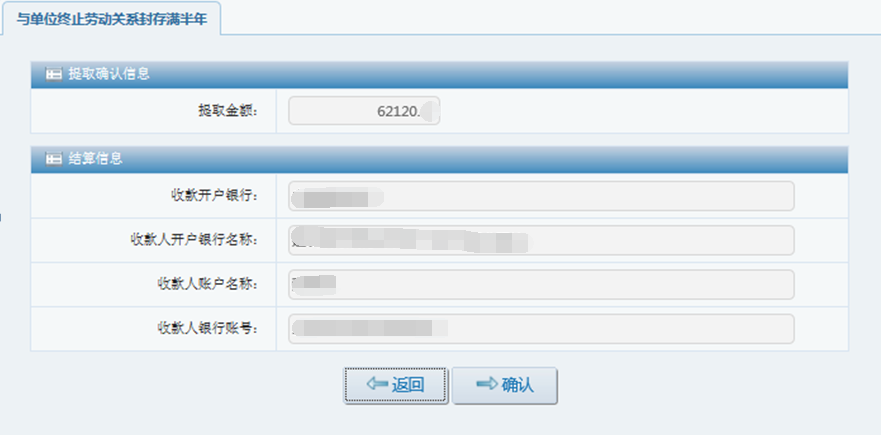Click the 提取金额 label text

(x=228, y=111)
